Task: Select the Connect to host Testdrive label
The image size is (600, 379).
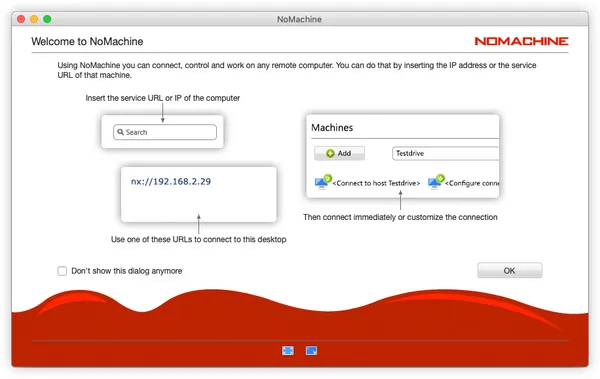Action: point(376,183)
